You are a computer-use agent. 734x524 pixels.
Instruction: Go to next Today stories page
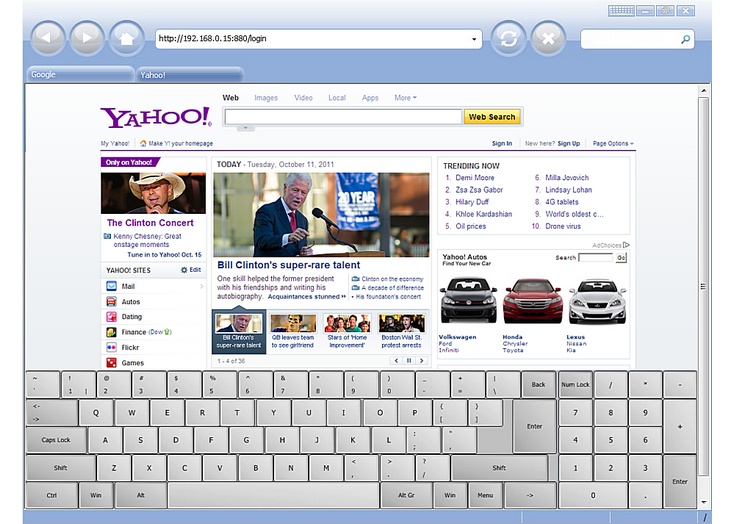[x=422, y=361]
